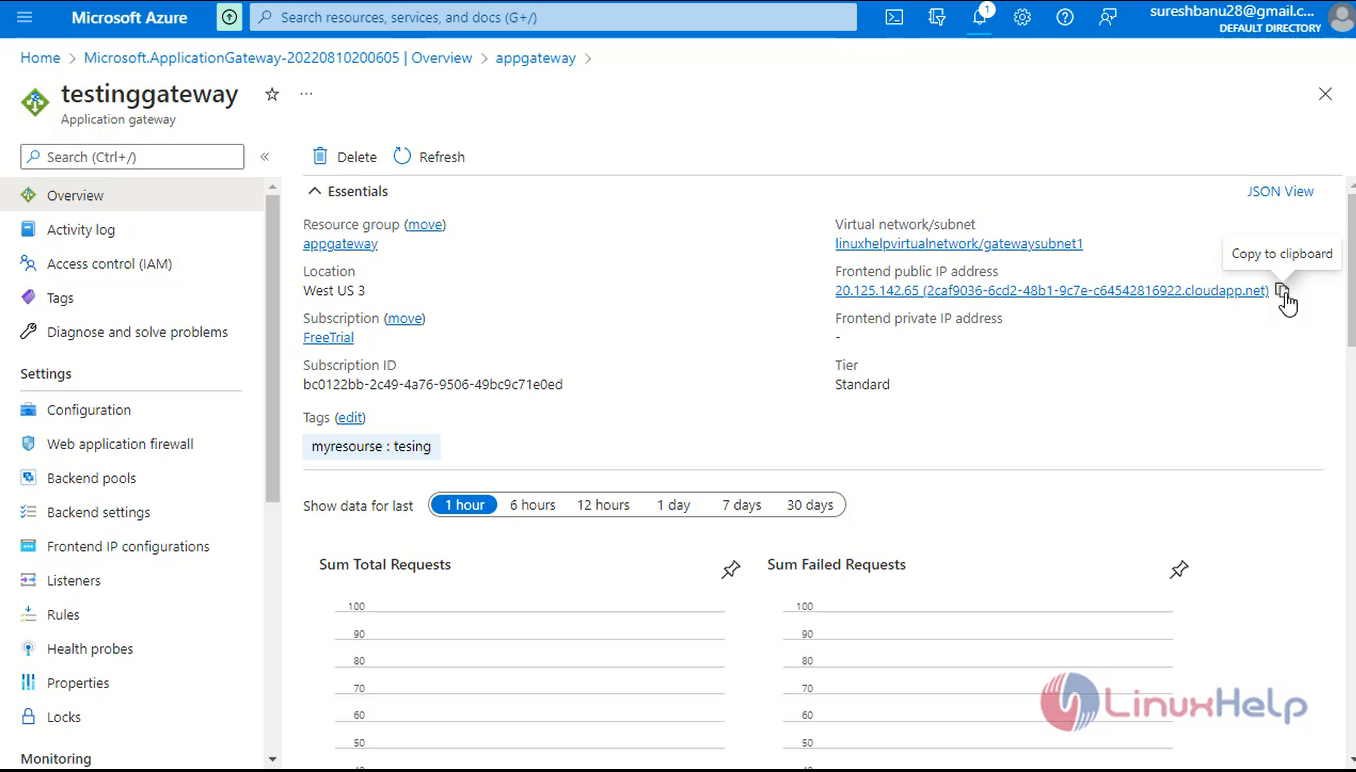Open the appgateway resource group link
The width and height of the screenshot is (1356, 772).
point(340,244)
